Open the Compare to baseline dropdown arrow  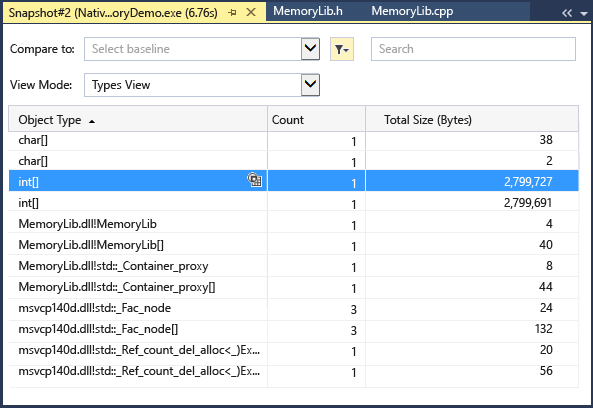pyautogui.click(x=310, y=49)
